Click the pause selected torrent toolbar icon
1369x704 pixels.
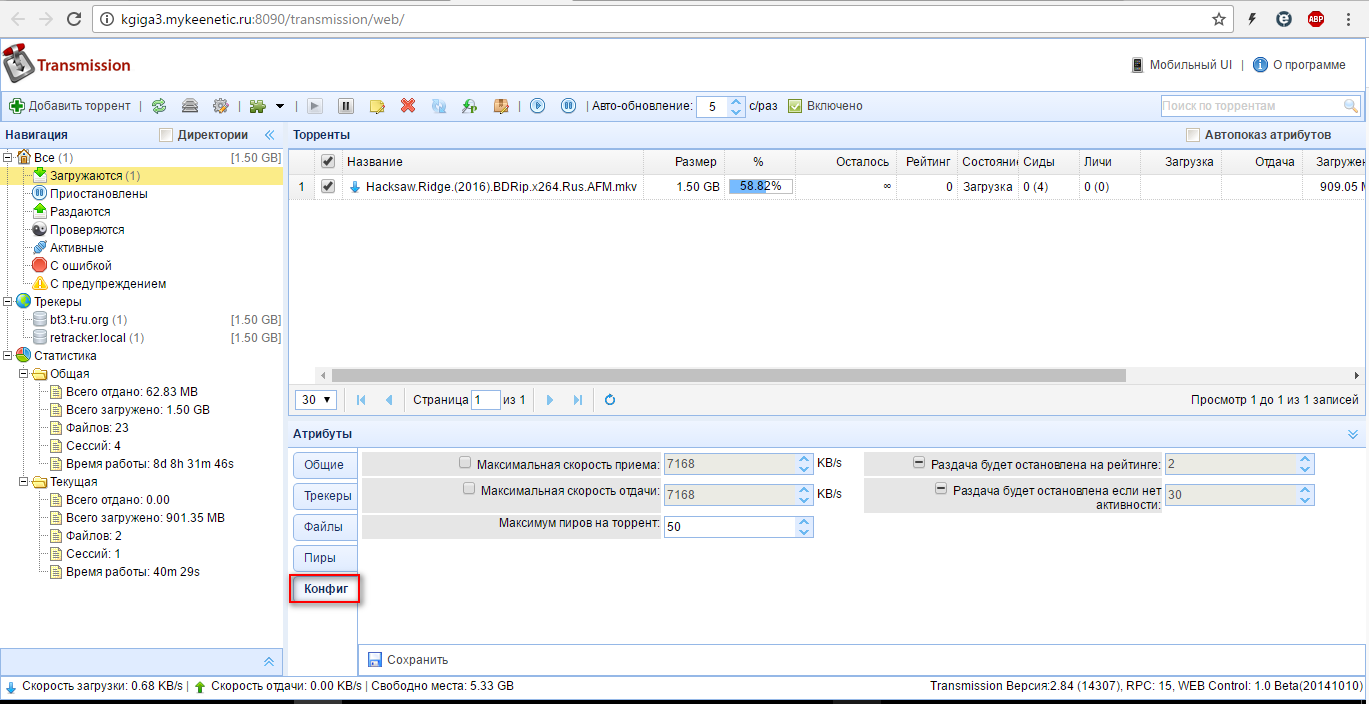(x=346, y=106)
